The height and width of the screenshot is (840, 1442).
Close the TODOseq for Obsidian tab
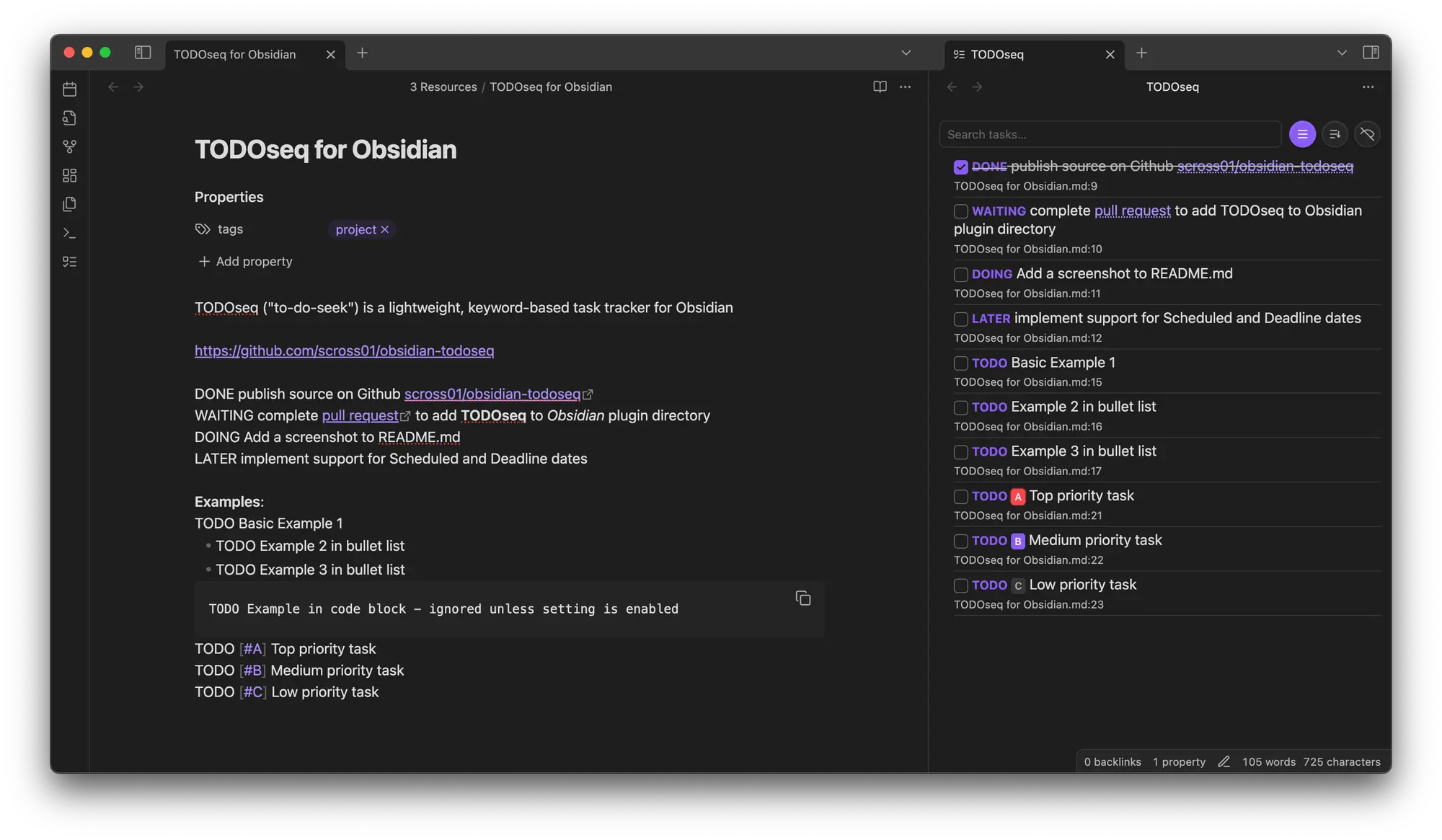(x=330, y=55)
